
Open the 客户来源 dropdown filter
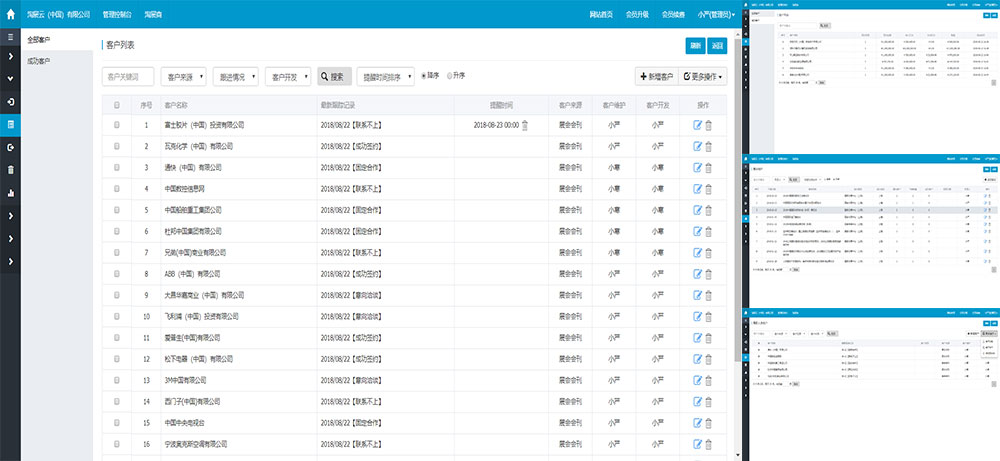[184, 76]
